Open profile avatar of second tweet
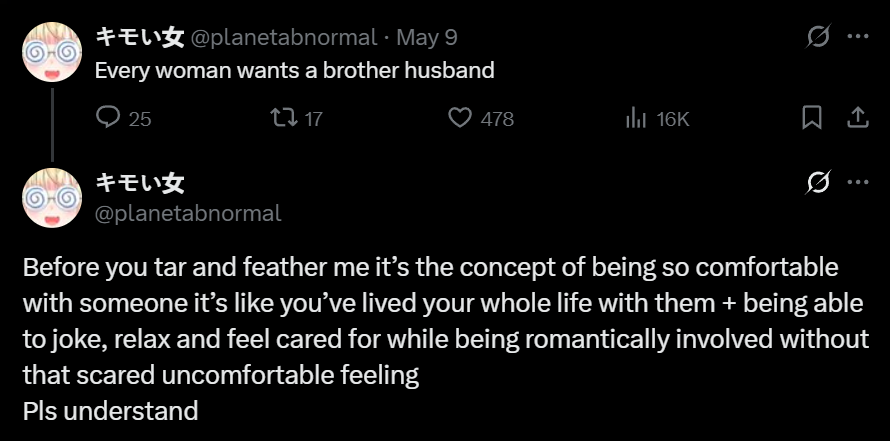The width and height of the screenshot is (890, 441). click(51, 196)
